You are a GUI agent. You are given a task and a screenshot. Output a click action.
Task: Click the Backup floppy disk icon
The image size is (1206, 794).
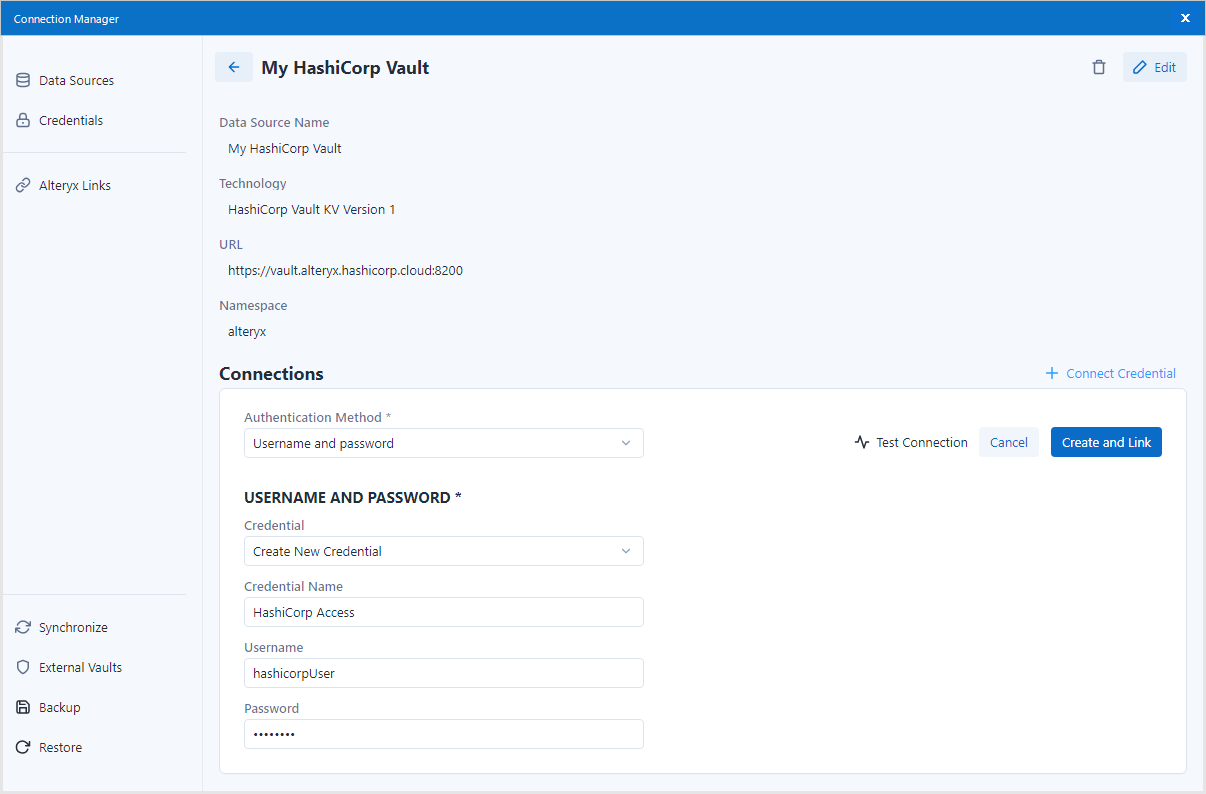23,707
